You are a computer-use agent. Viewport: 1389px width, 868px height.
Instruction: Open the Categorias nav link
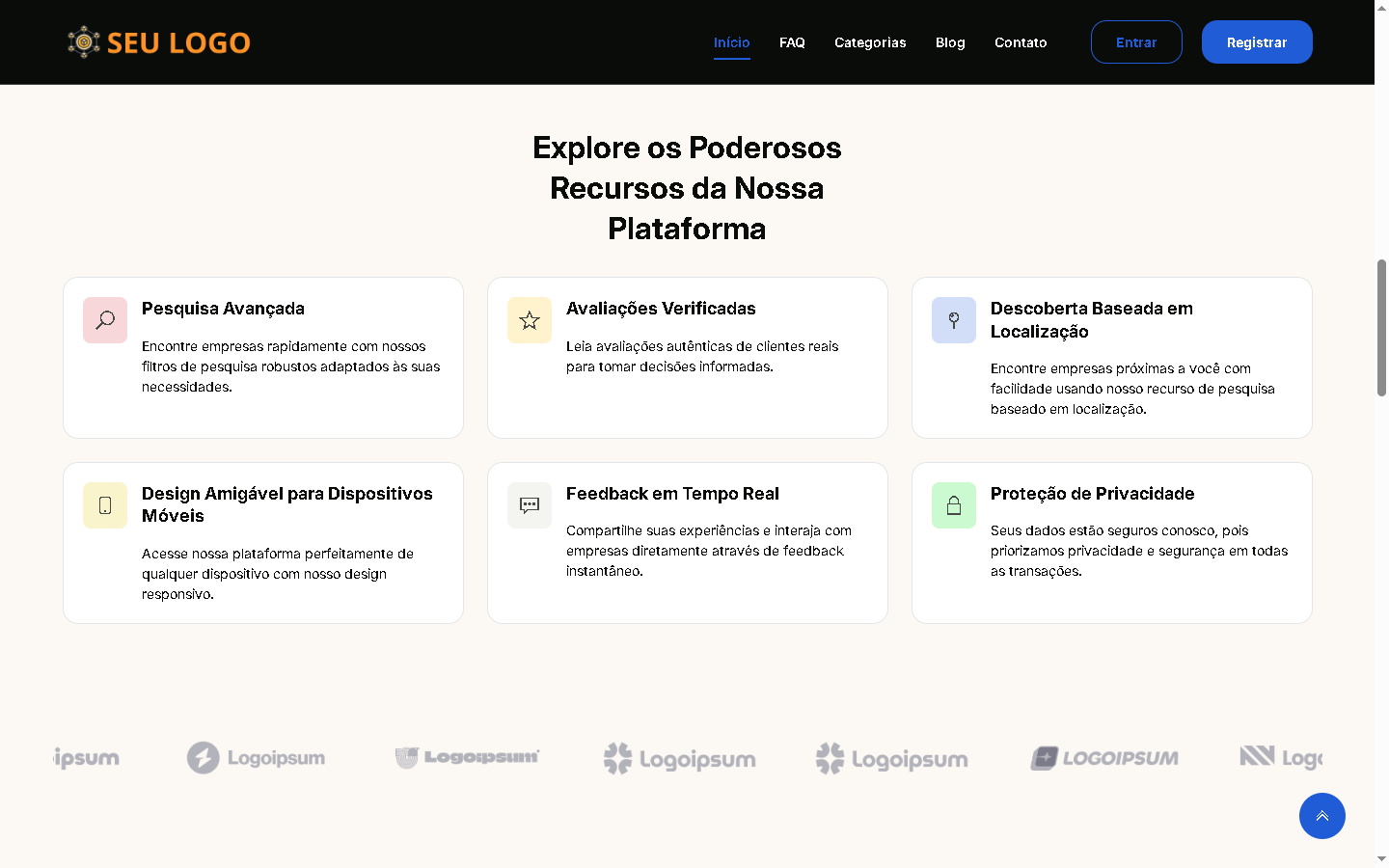click(870, 42)
